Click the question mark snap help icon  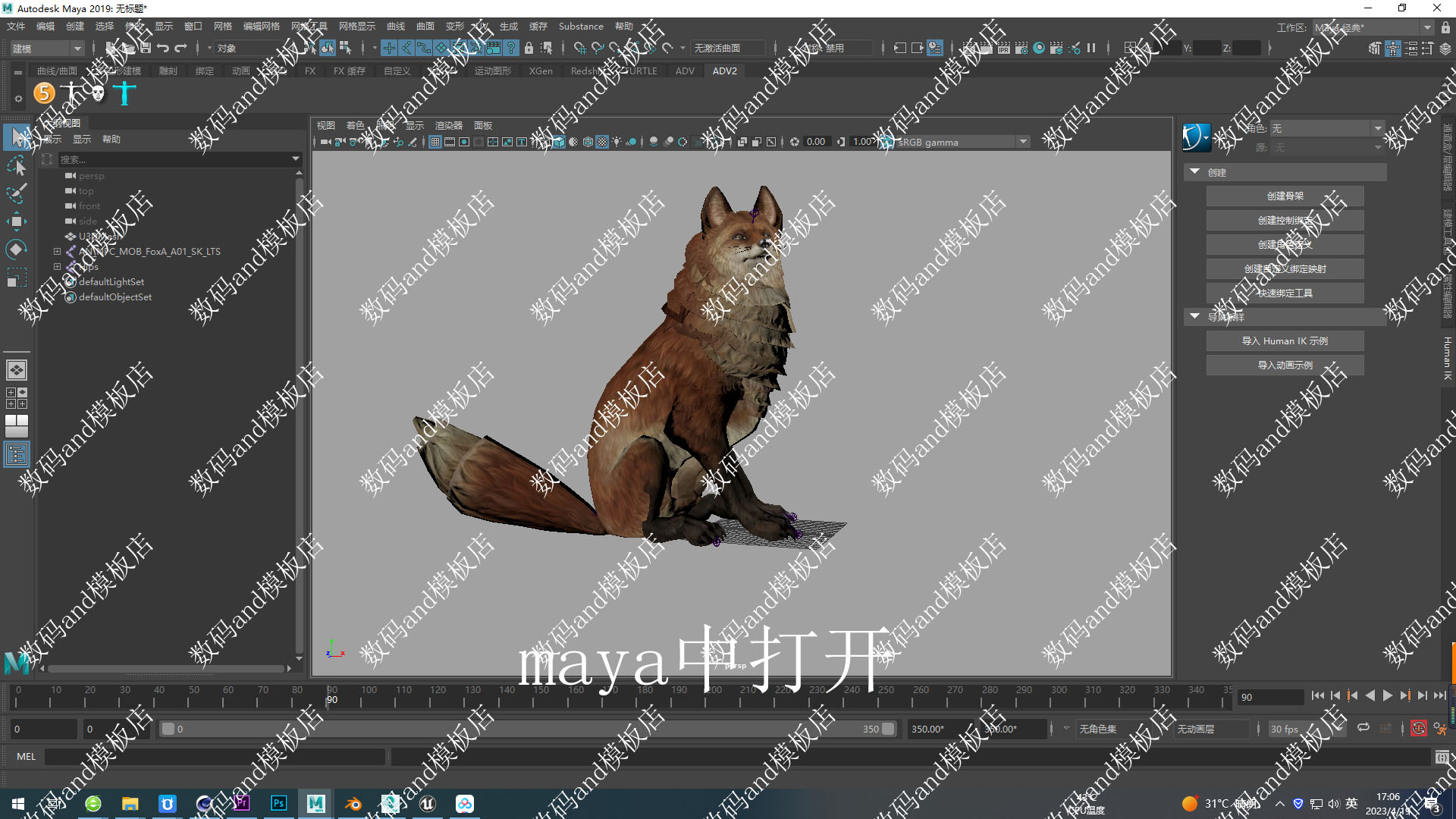coord(511,48)
